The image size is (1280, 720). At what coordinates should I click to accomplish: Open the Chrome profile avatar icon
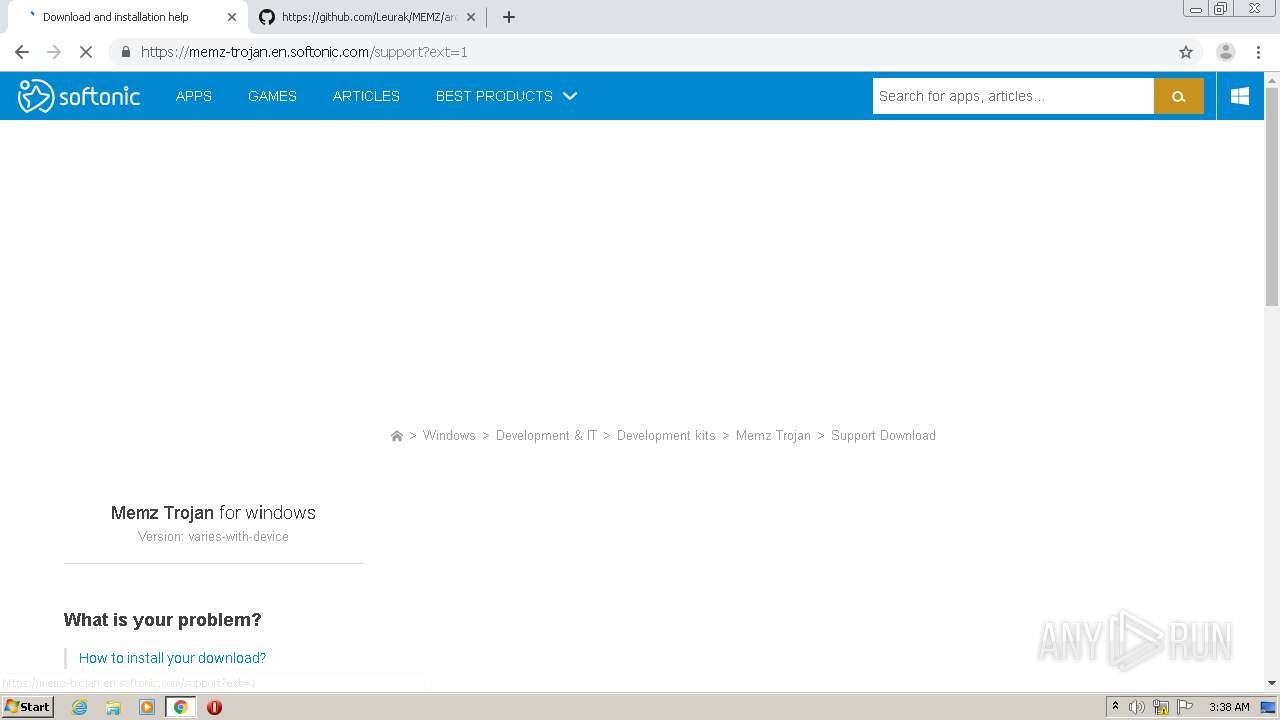click(x=1225, y=52)
